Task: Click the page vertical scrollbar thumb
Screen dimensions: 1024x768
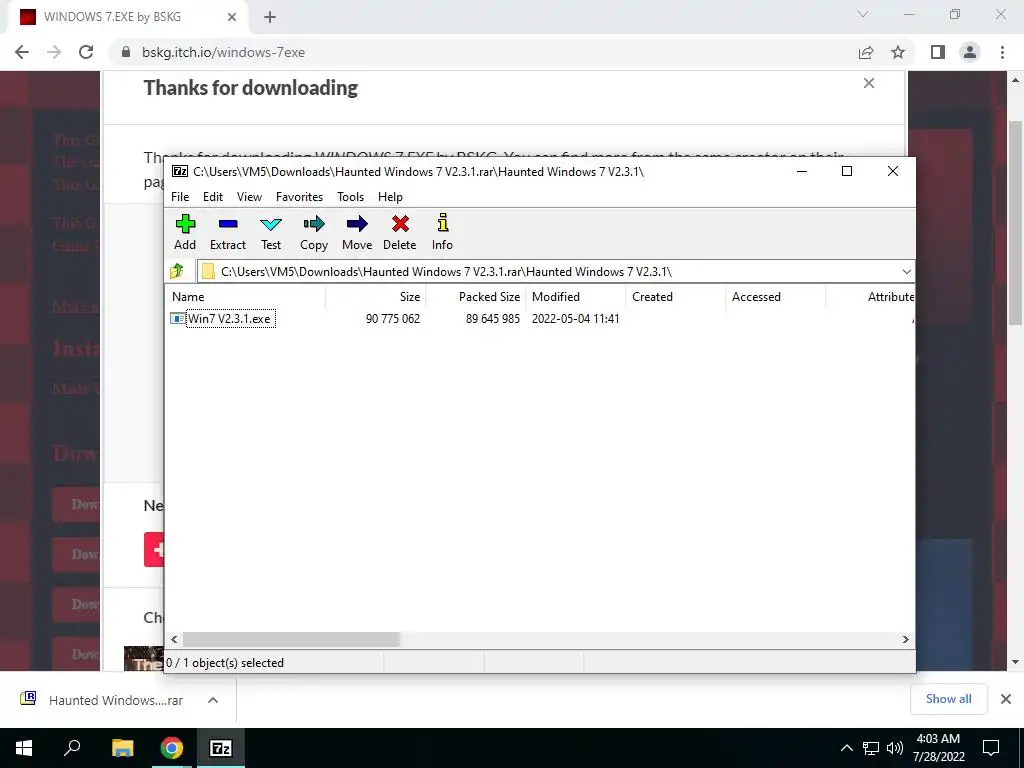Action: [x=1015, y=222]
